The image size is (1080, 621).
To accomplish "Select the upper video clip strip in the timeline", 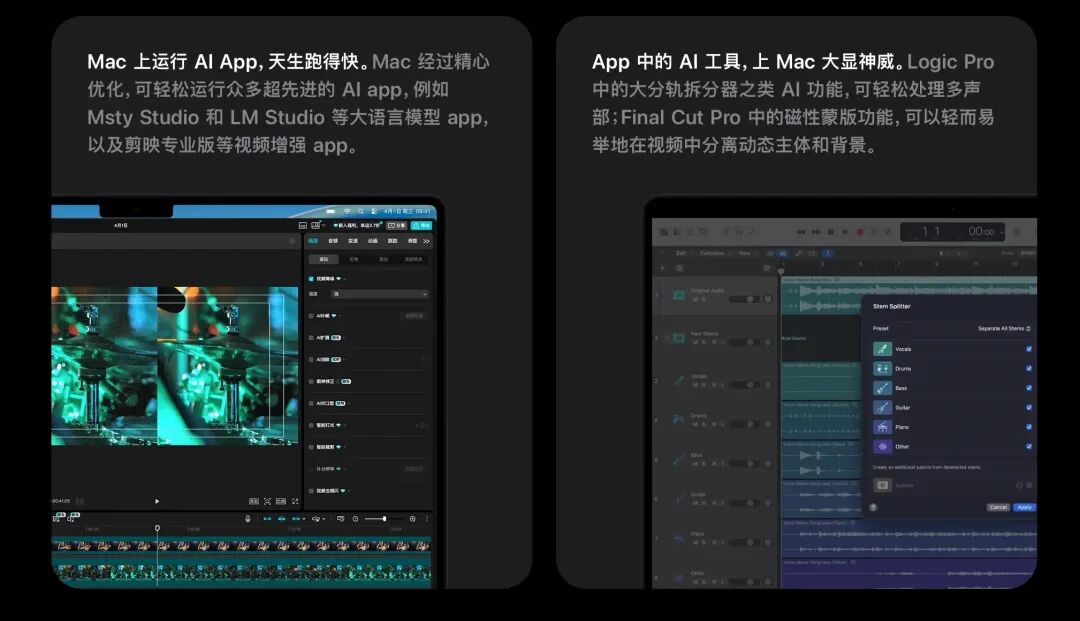I will tap(241, 545).
